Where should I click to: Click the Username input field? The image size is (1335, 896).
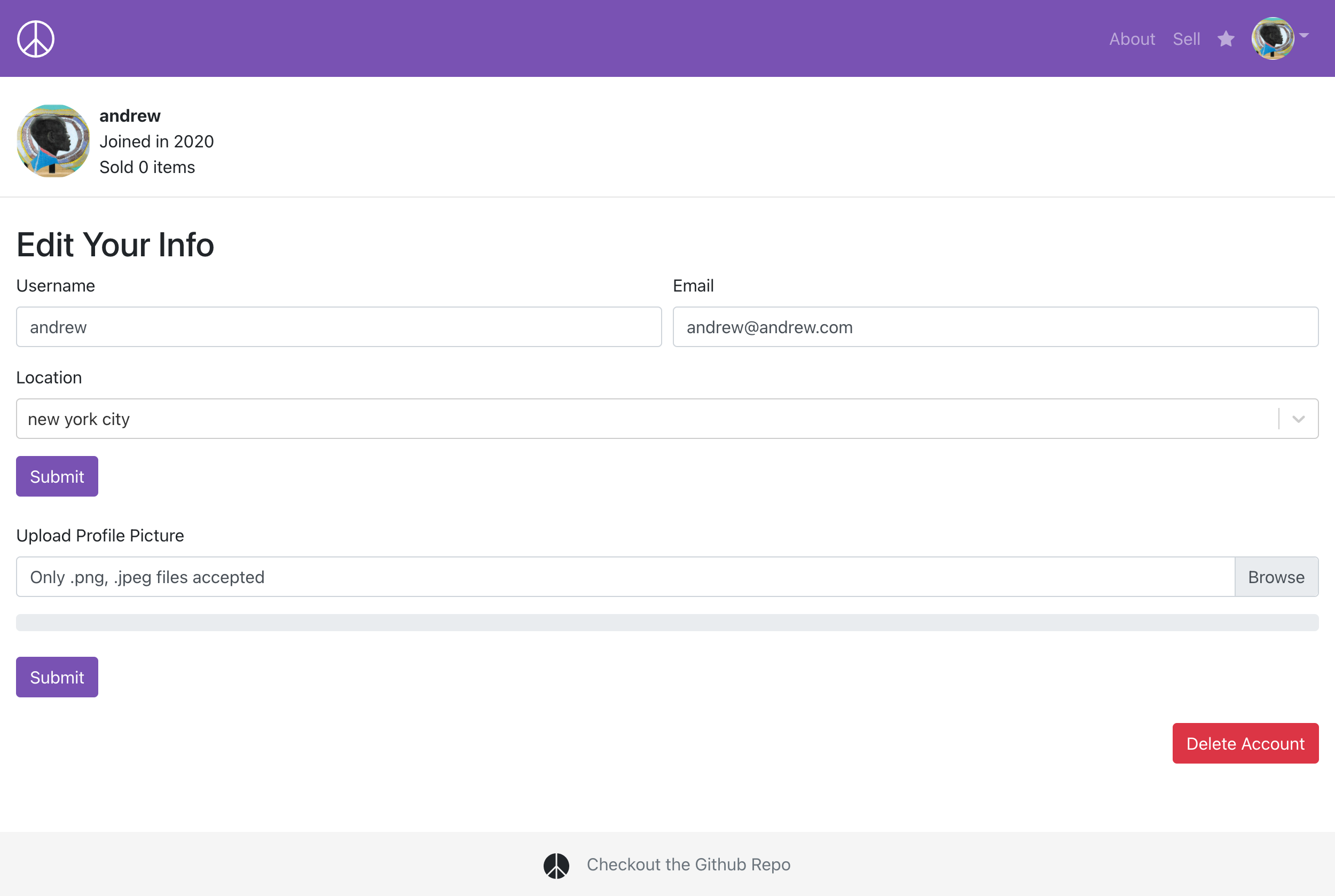point(338,327)
